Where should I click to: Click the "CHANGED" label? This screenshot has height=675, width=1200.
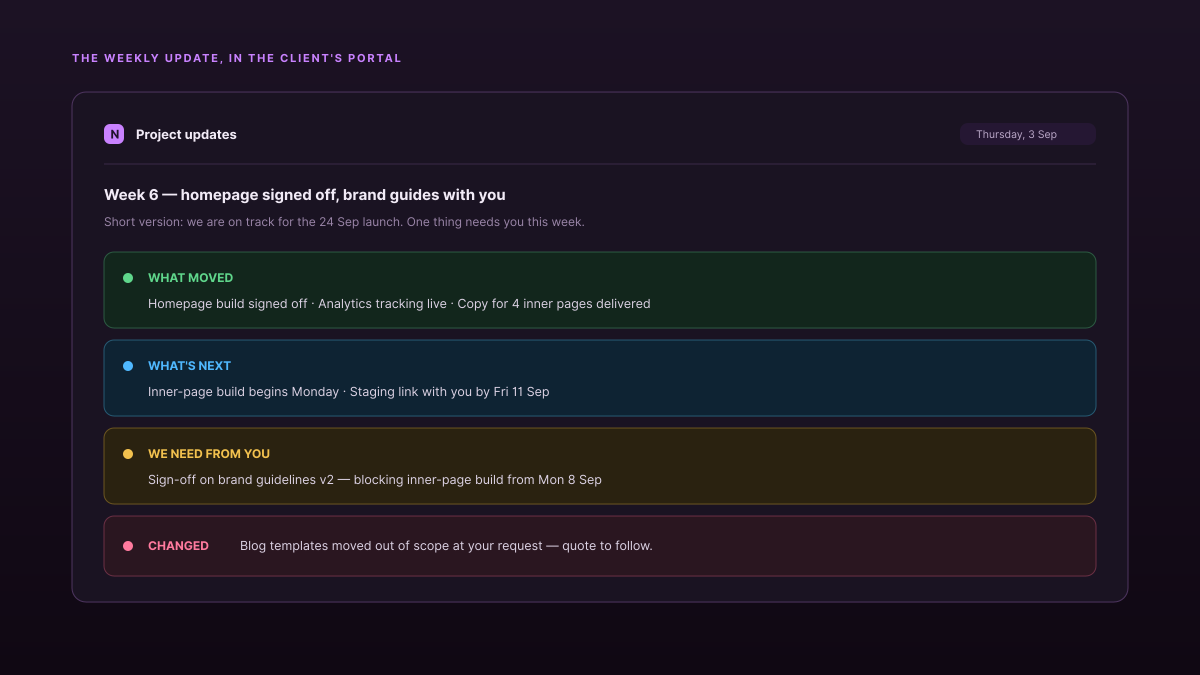[x=178, y=546]
